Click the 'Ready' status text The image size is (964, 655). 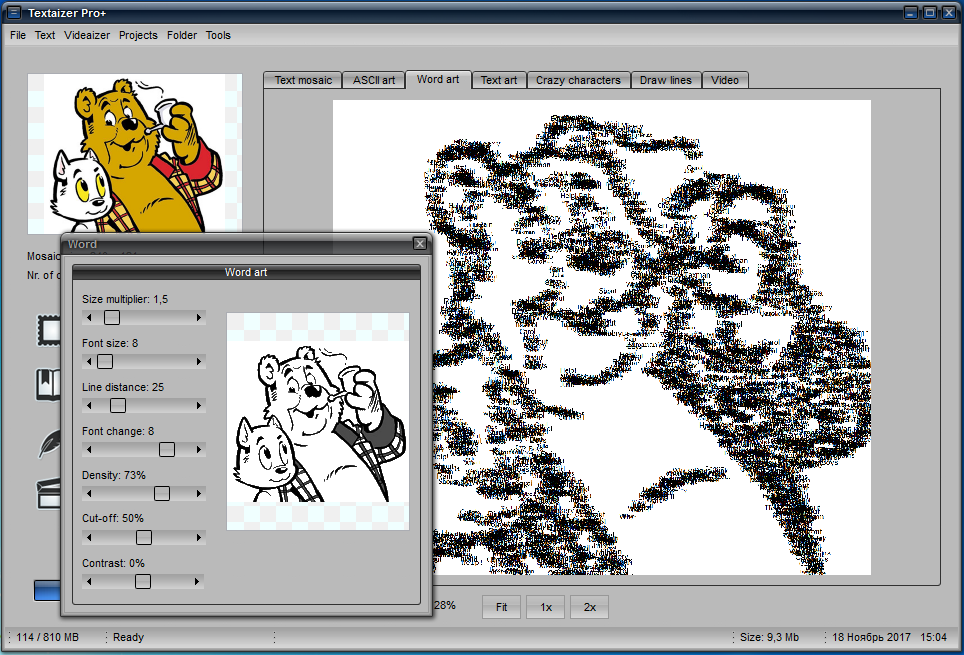click(128, 637)
